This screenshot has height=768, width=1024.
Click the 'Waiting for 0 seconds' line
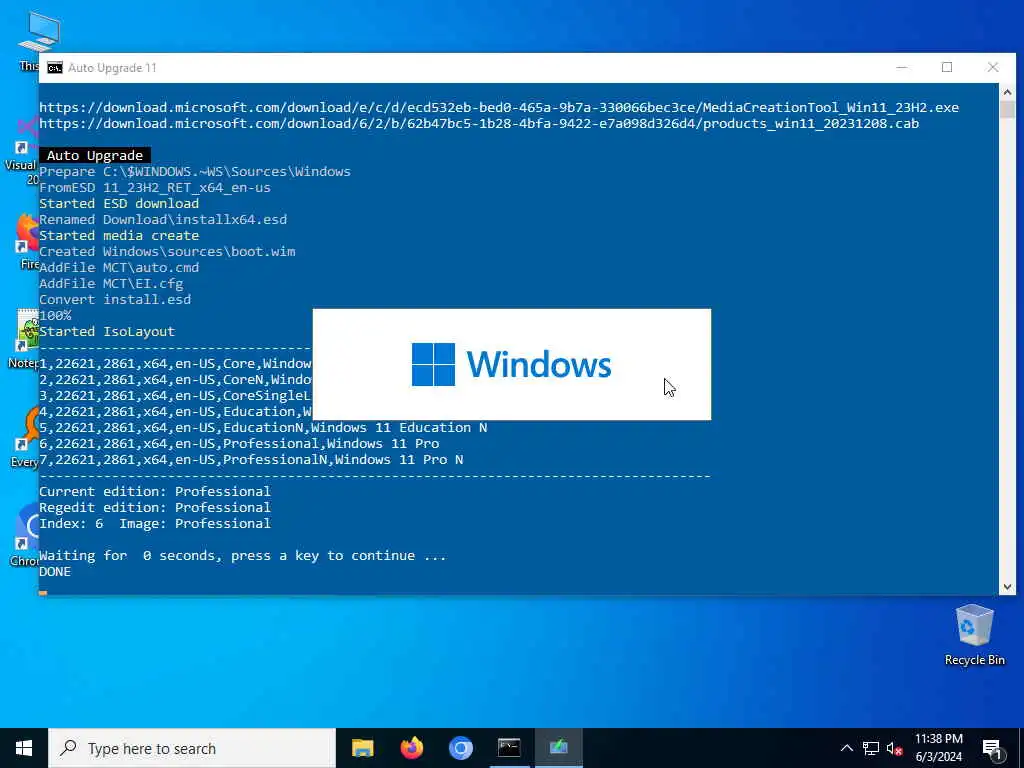(243, 555)
